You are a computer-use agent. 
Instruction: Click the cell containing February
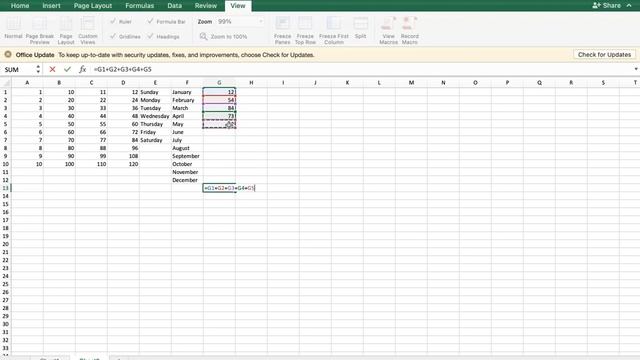click(x=187, y=100)
